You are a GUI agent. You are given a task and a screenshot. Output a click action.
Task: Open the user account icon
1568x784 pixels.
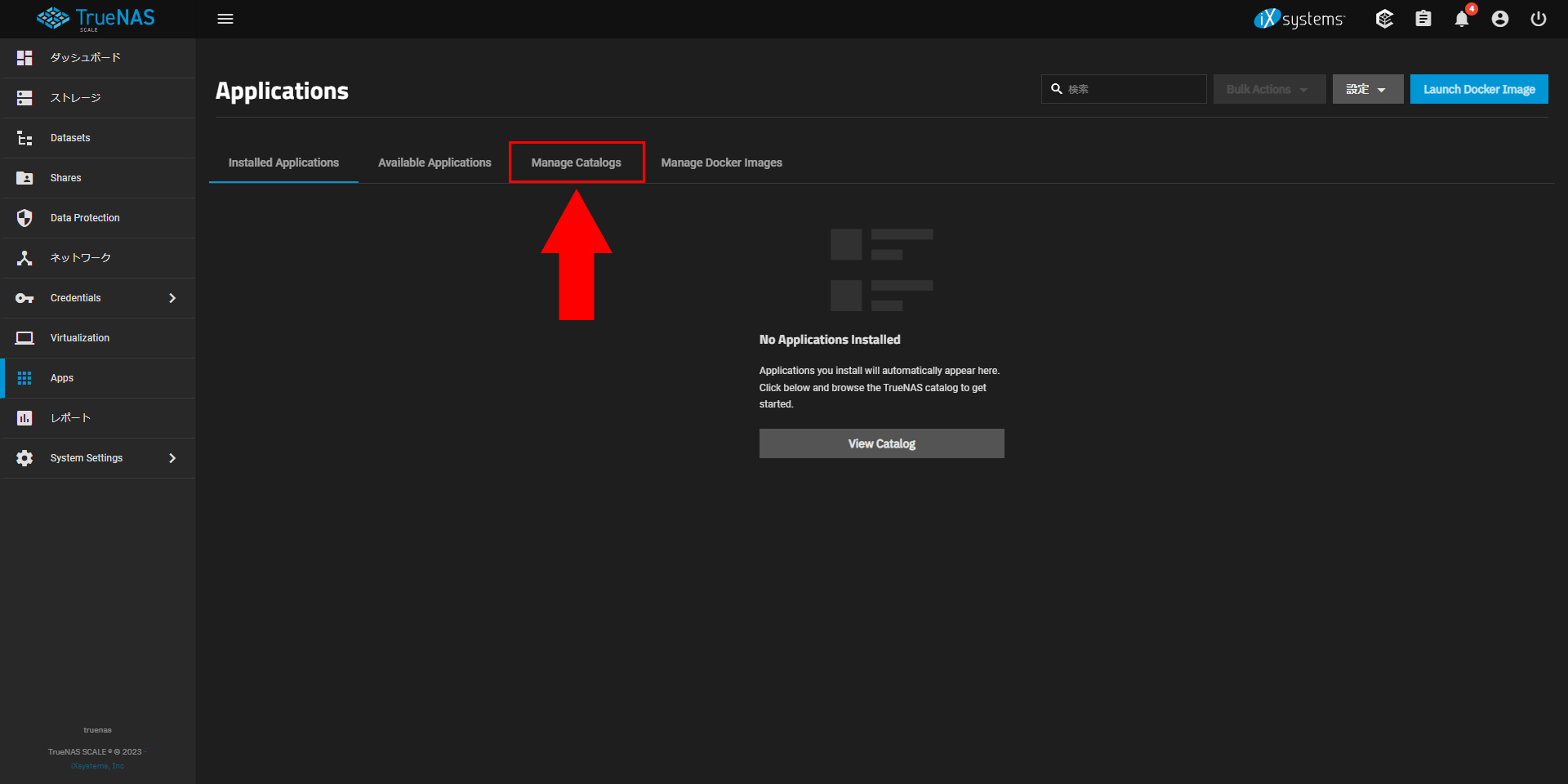pyautogui.click(x=1499, y=19)
